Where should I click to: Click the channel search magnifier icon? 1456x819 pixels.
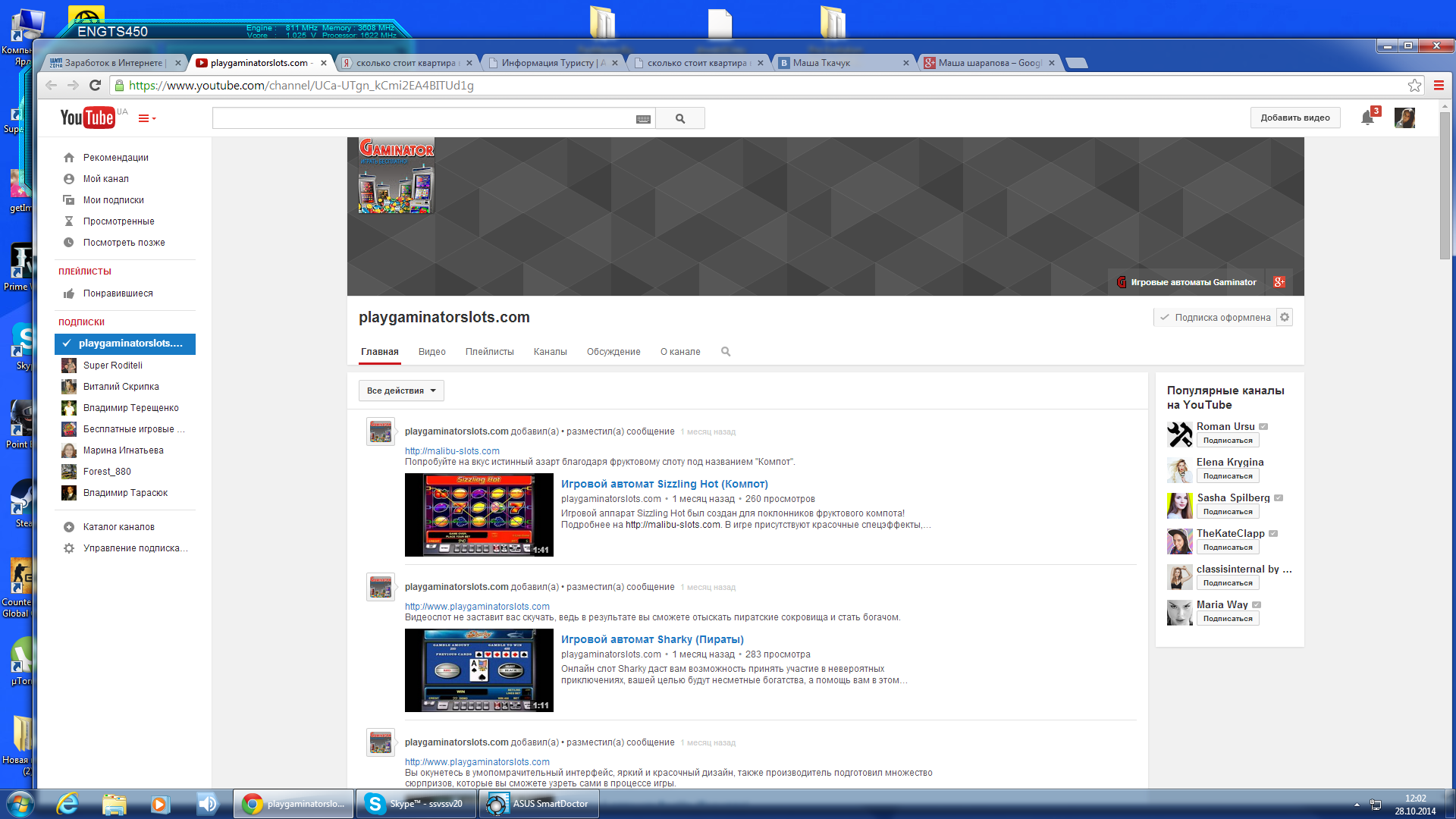click(726, 352)
